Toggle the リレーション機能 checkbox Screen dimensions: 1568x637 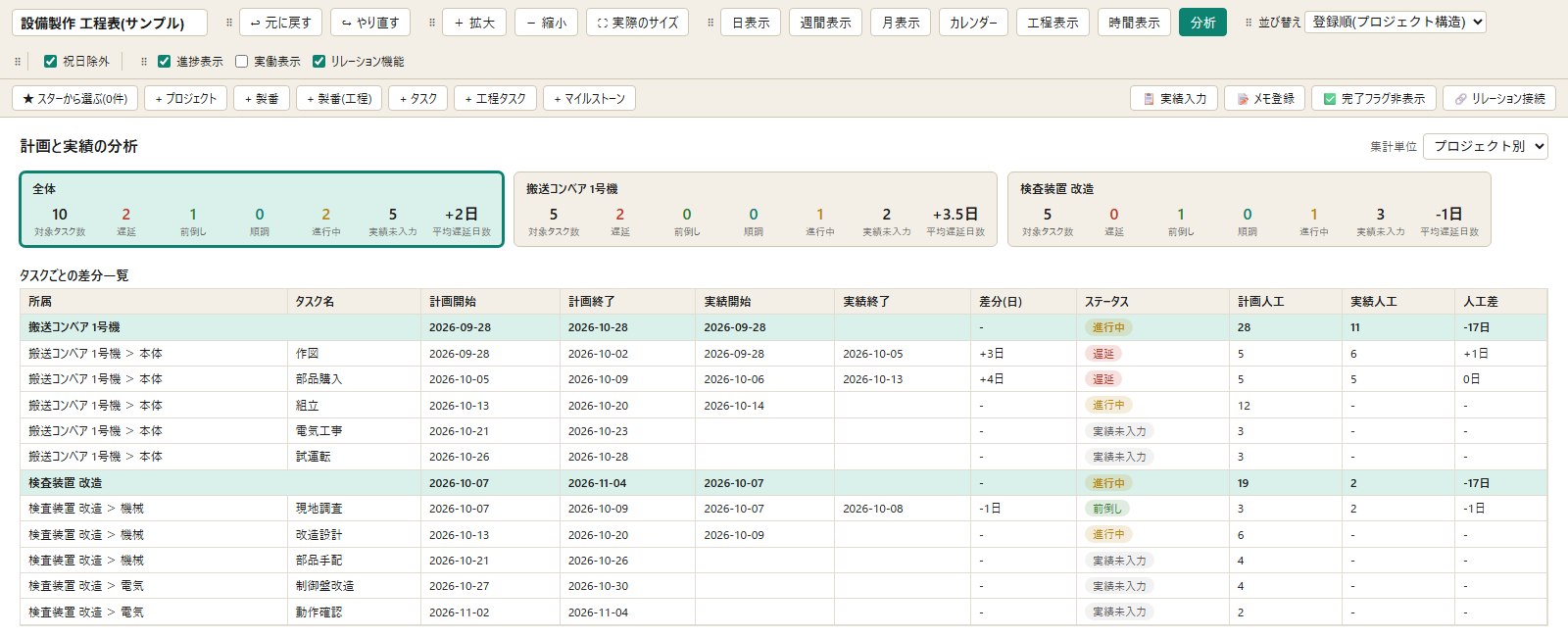click(318, 61)
